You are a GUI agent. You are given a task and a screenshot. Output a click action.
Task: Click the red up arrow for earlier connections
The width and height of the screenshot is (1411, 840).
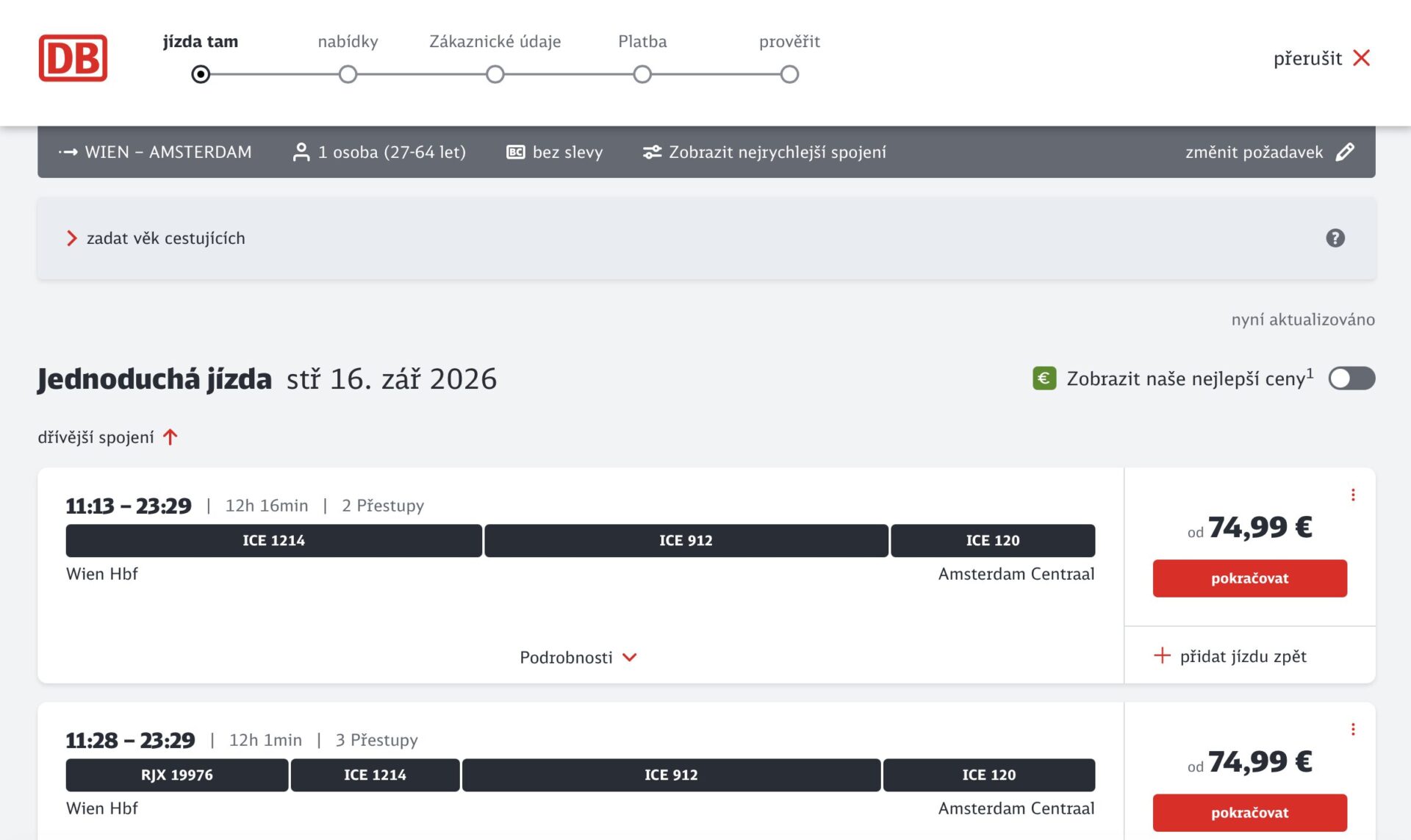[x=170, y=437]
